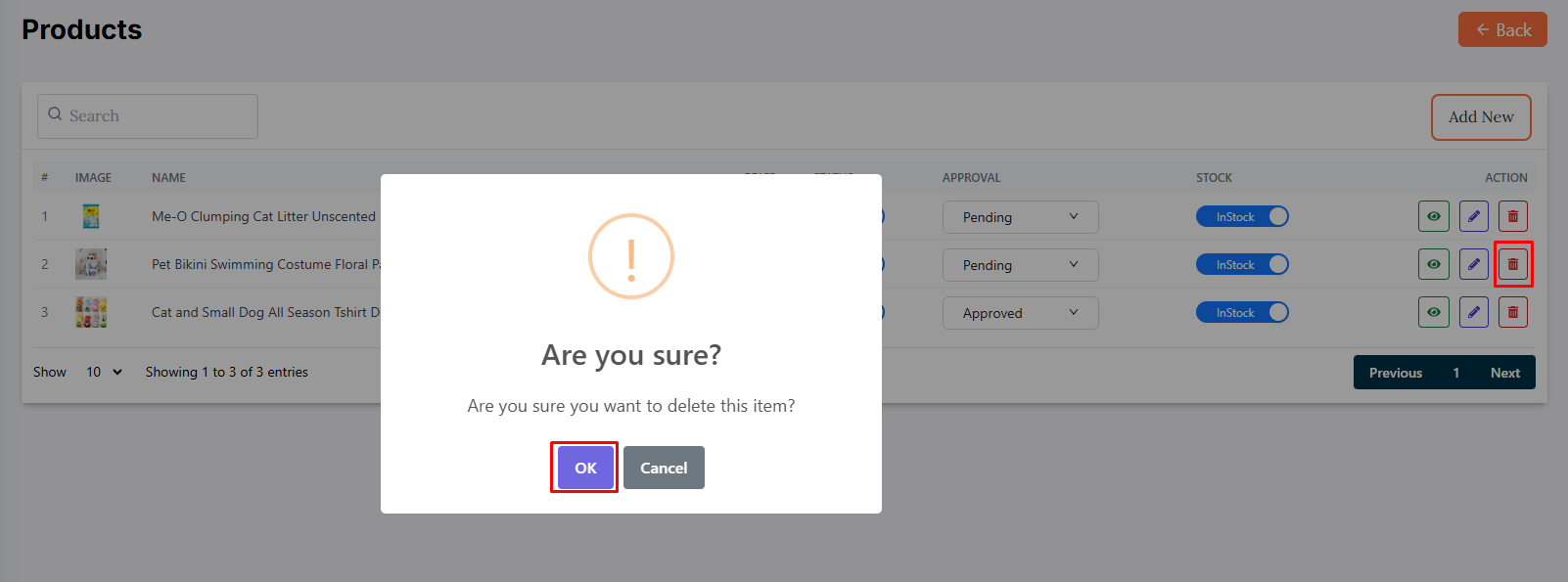1568x582 pixels.
Task: View the Pet Bikini Swimming Costume product
Action: [1433, 264]
